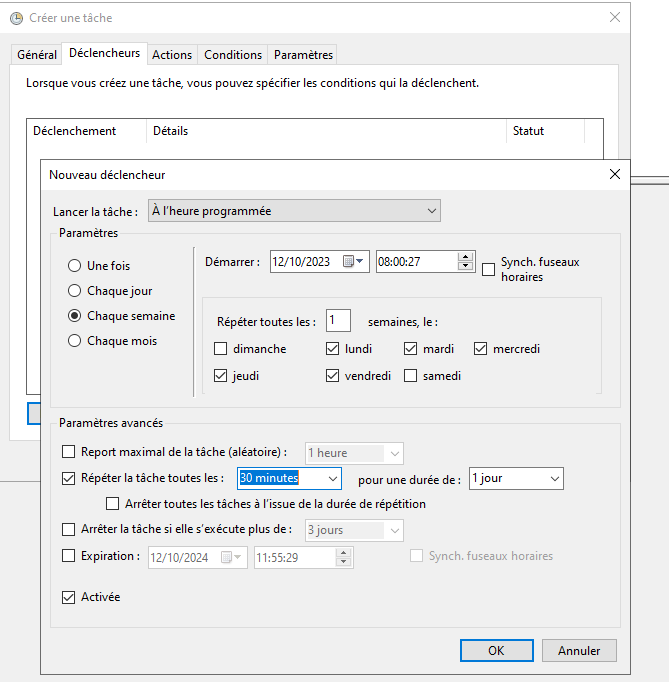Click the Statut column header
This screenshot has height=682, width=669.
[x=545, y=131]
